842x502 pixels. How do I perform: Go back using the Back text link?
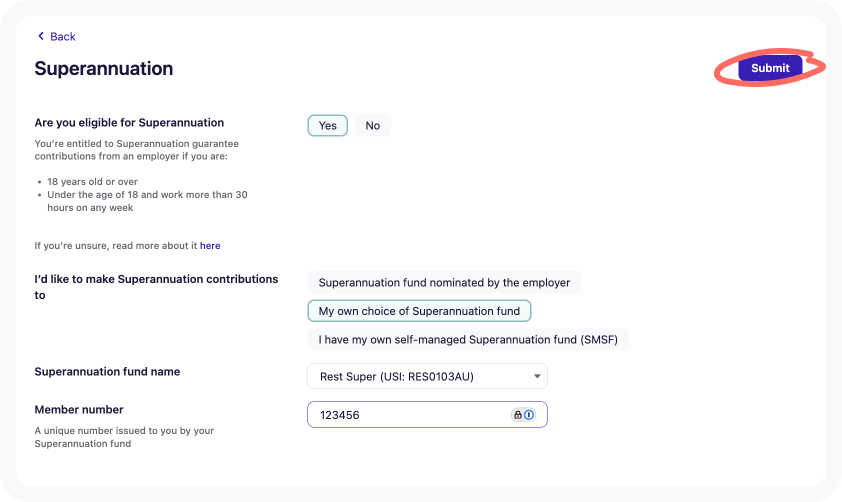click(63, 37)
